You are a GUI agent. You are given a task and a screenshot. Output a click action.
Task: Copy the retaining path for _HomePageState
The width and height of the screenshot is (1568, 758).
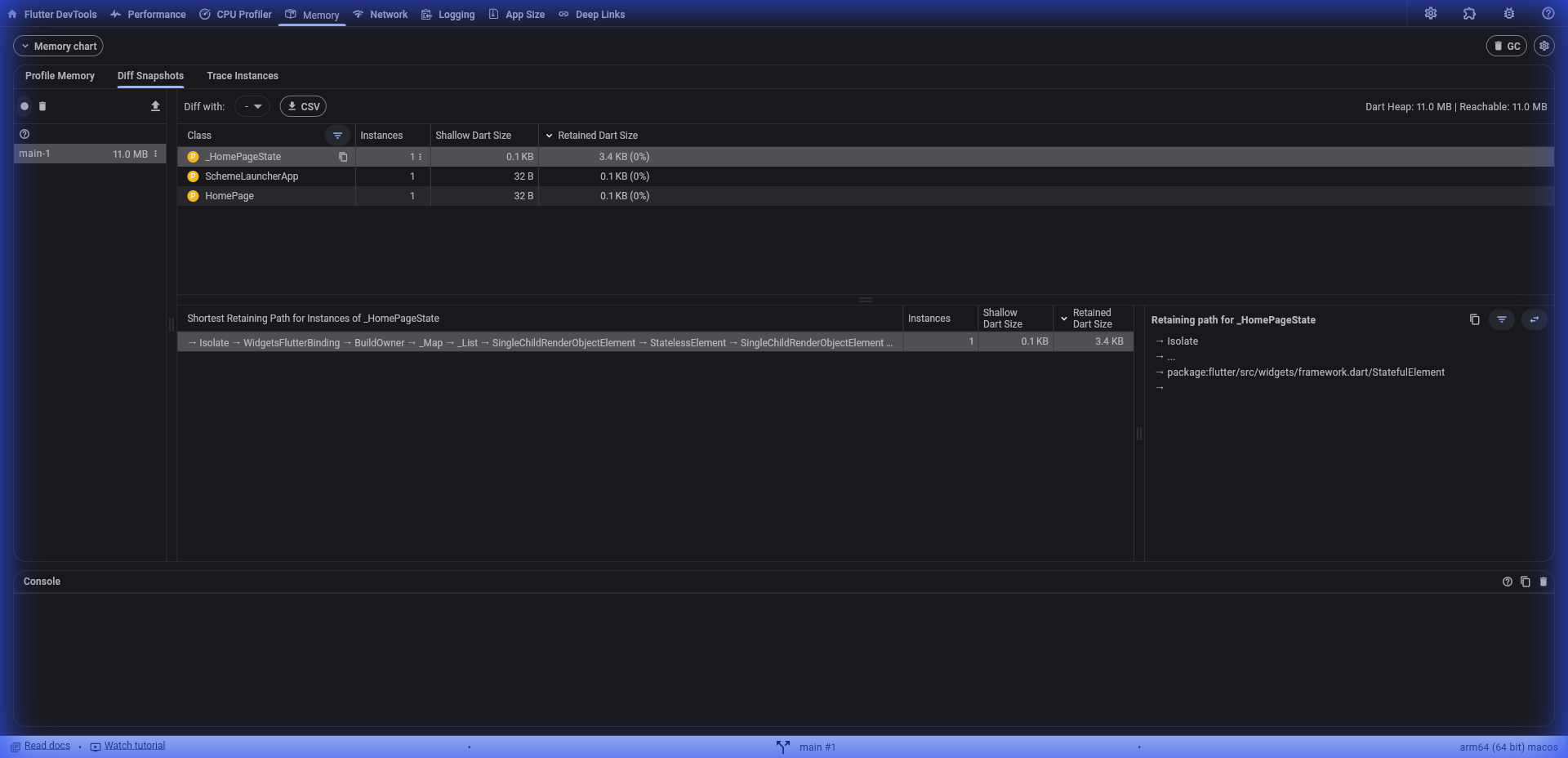click(x=1474, y=319)
